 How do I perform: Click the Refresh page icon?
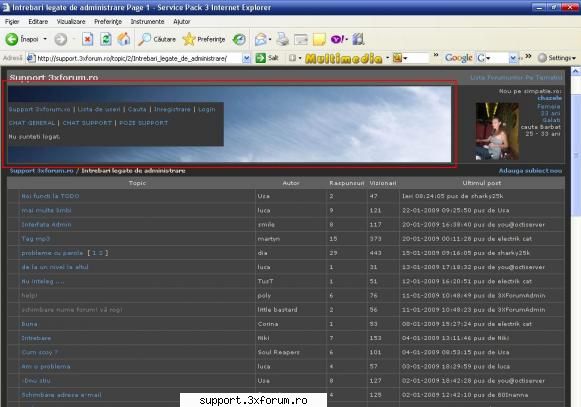[106, 39]
